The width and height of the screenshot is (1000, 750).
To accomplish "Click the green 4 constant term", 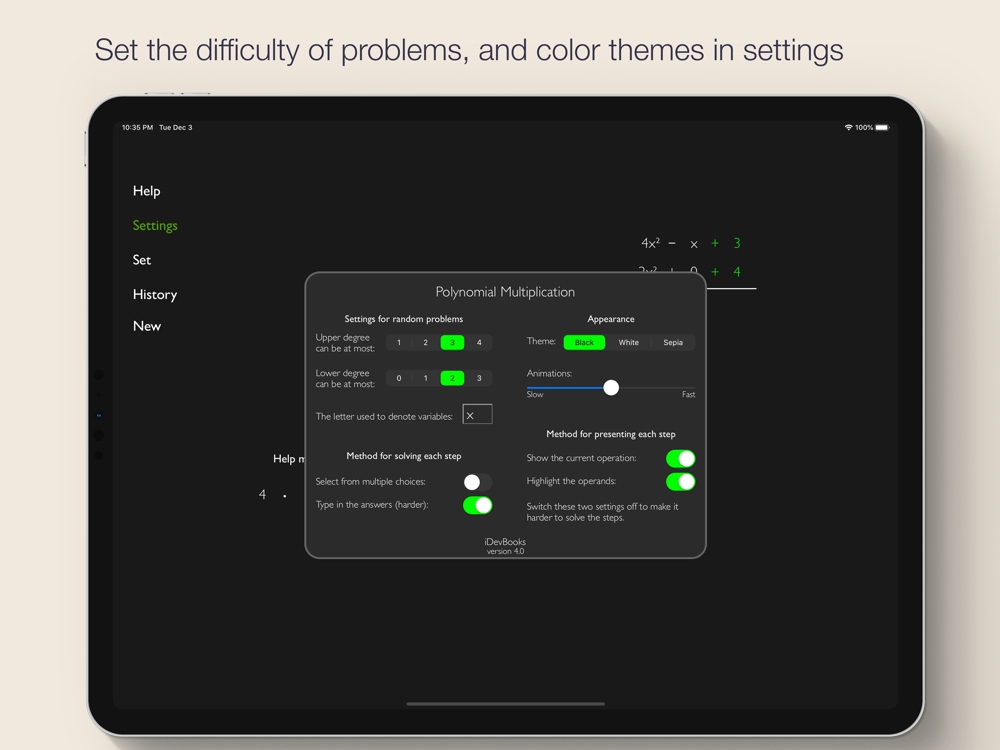I will tap(737, 272).
